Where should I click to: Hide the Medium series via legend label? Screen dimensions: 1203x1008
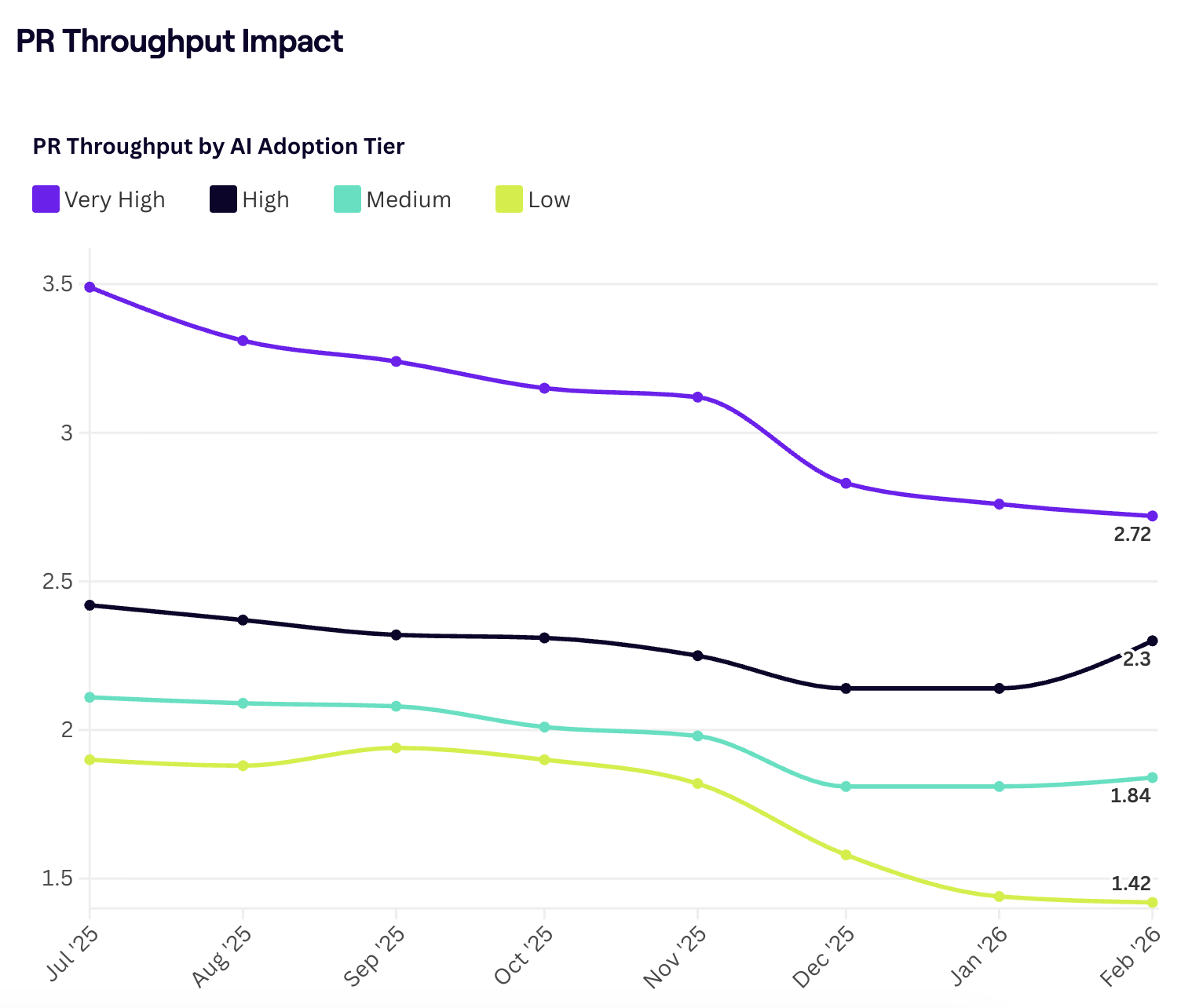tap(408, 200)
